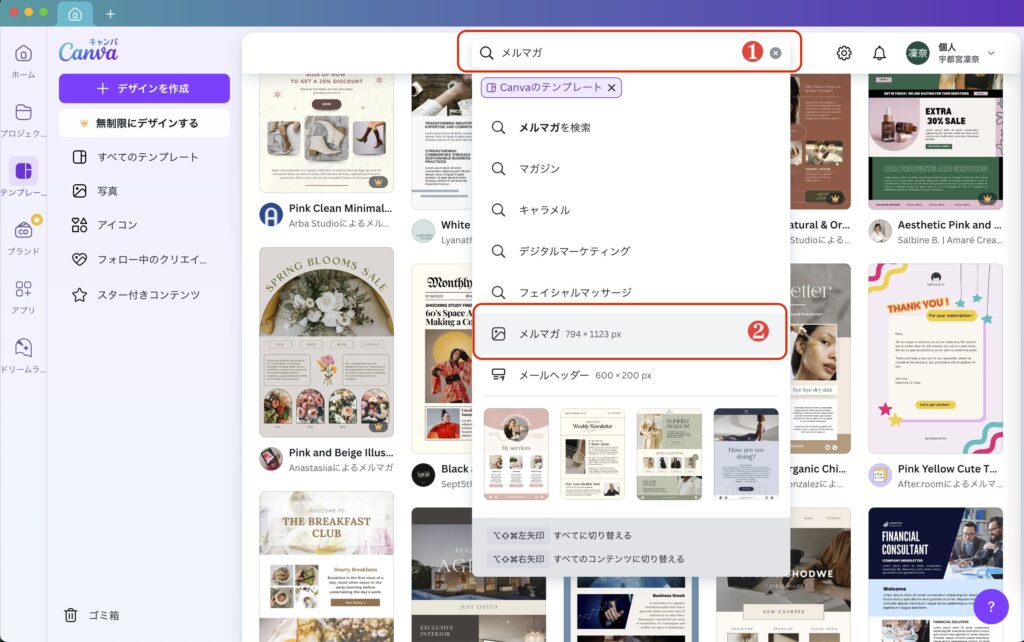
Task: Click the Aesthetic Pink and title link
Action: (x=949, y=225)
